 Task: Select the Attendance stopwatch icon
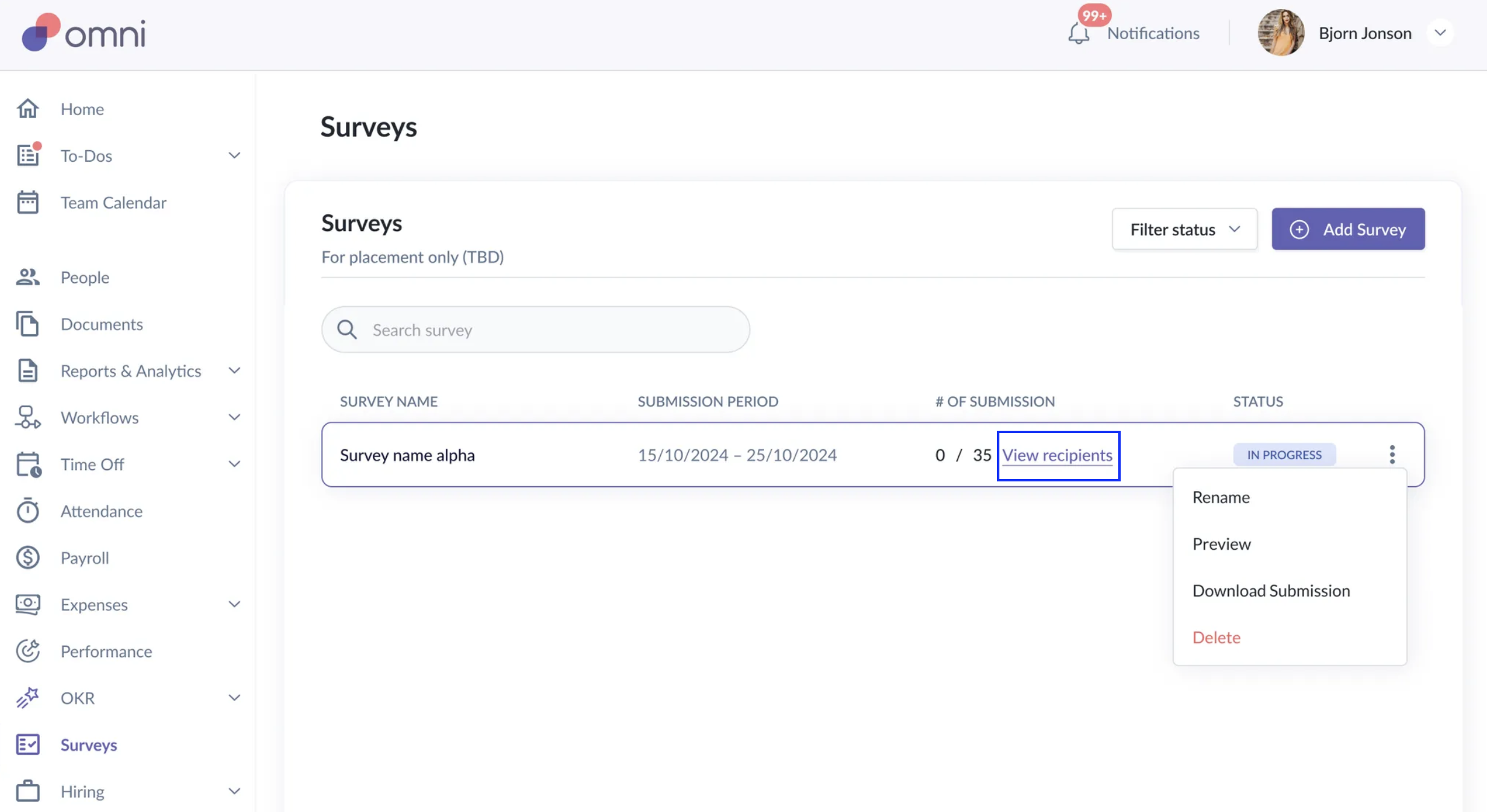click(x=28, y=511)
